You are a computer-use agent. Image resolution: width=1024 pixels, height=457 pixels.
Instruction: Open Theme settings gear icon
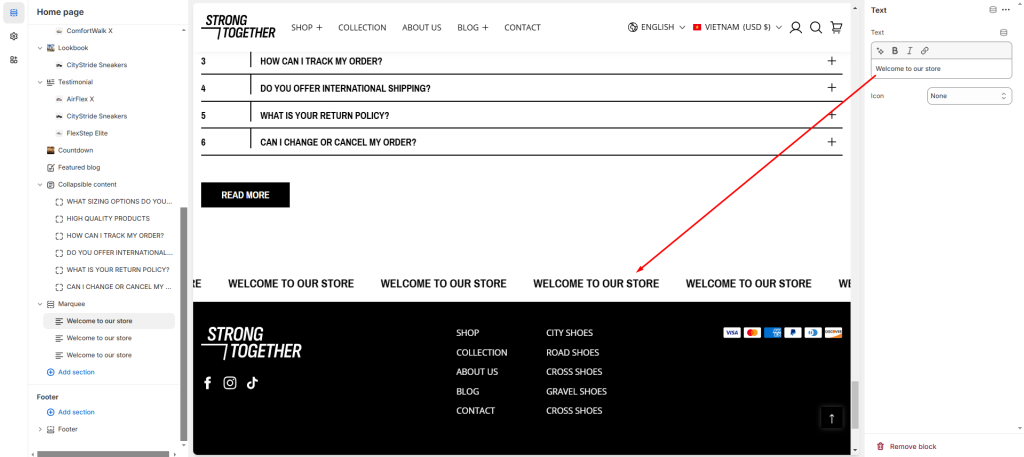14,36
